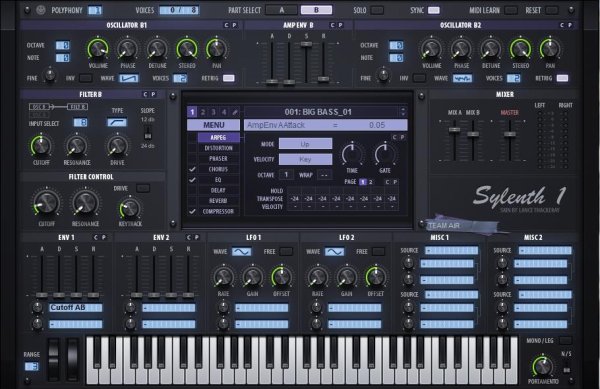Click the Filter B Resonance knob
The image size is (600, 389).
pos(77,146)
